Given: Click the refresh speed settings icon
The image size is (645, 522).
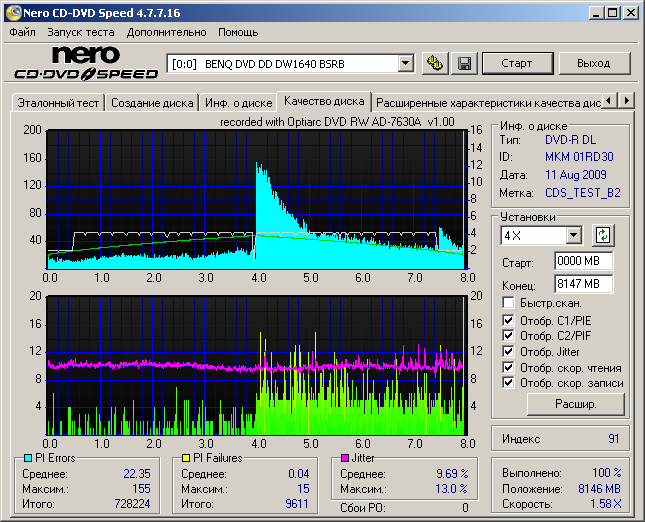Looking at the screenshot, I should point(603,235).
